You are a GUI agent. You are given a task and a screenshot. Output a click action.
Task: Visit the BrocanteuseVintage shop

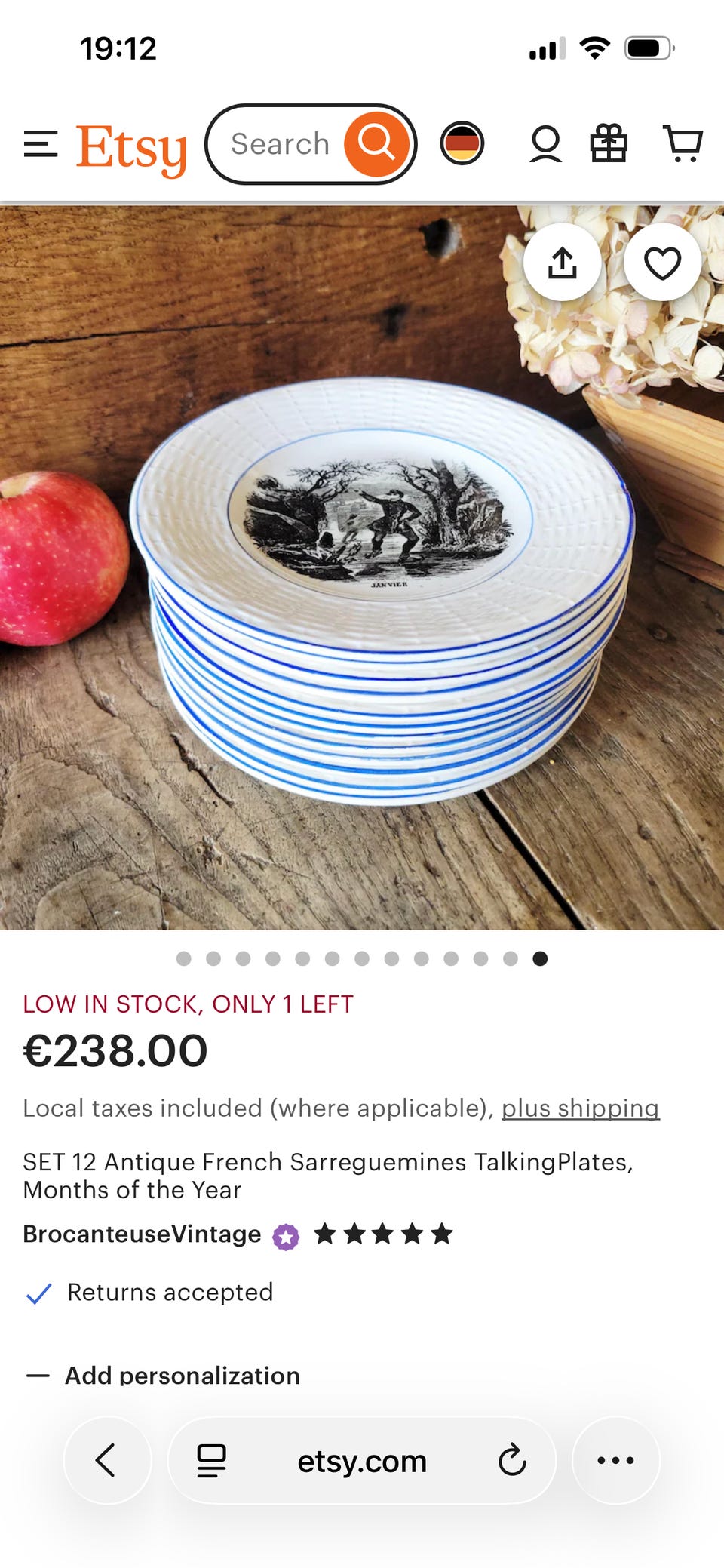(142, 1234)
